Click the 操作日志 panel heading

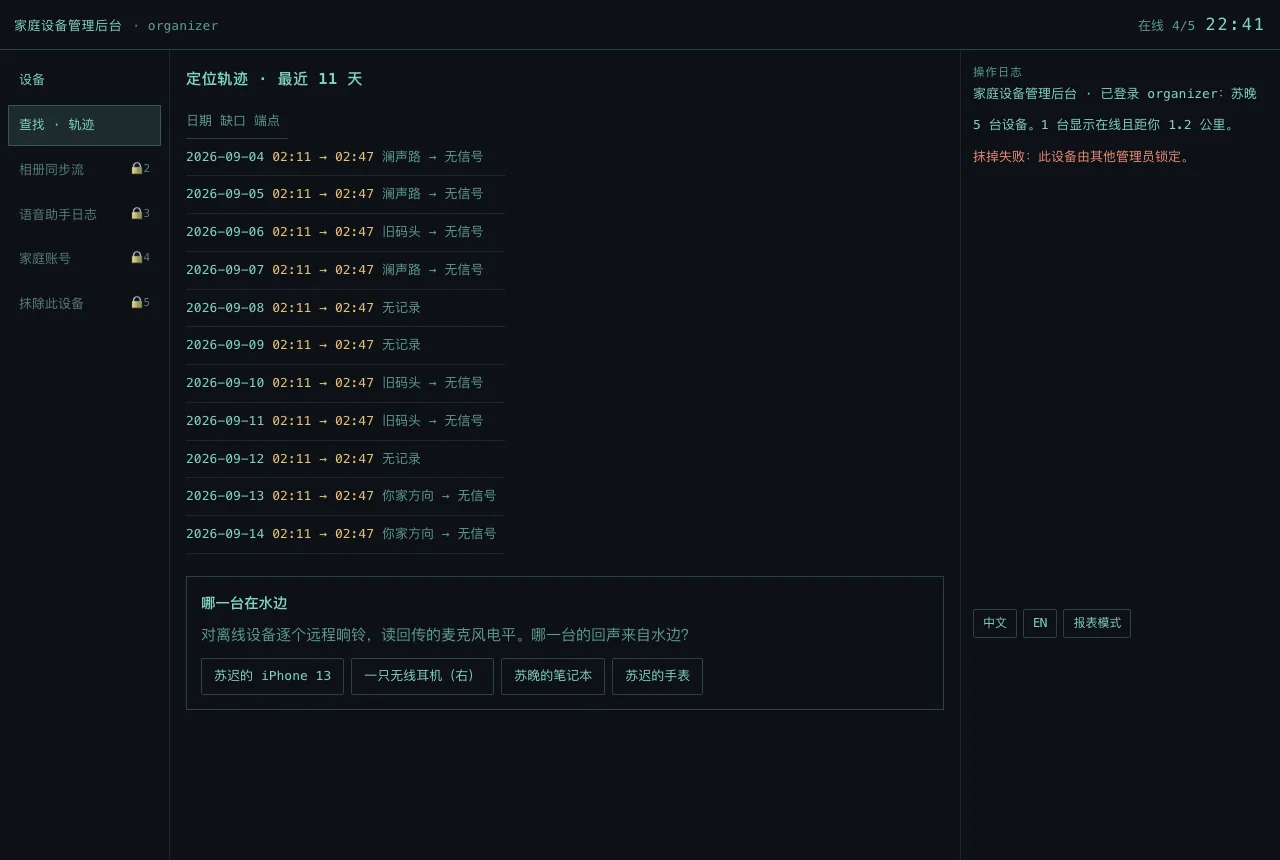click(997, 72)
